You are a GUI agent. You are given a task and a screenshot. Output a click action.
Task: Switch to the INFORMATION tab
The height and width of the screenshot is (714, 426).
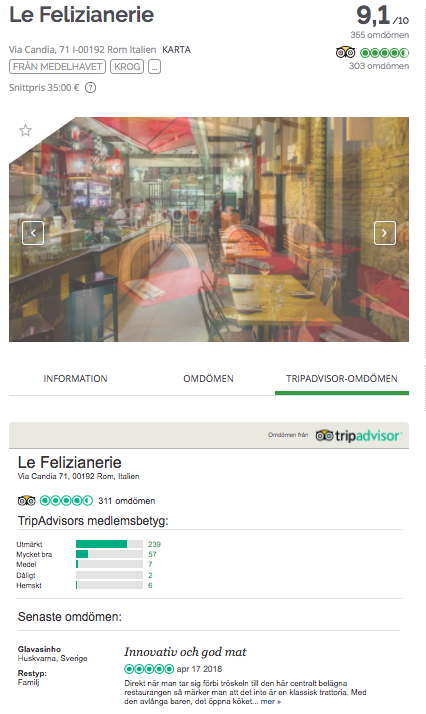(x=76, y=379)
